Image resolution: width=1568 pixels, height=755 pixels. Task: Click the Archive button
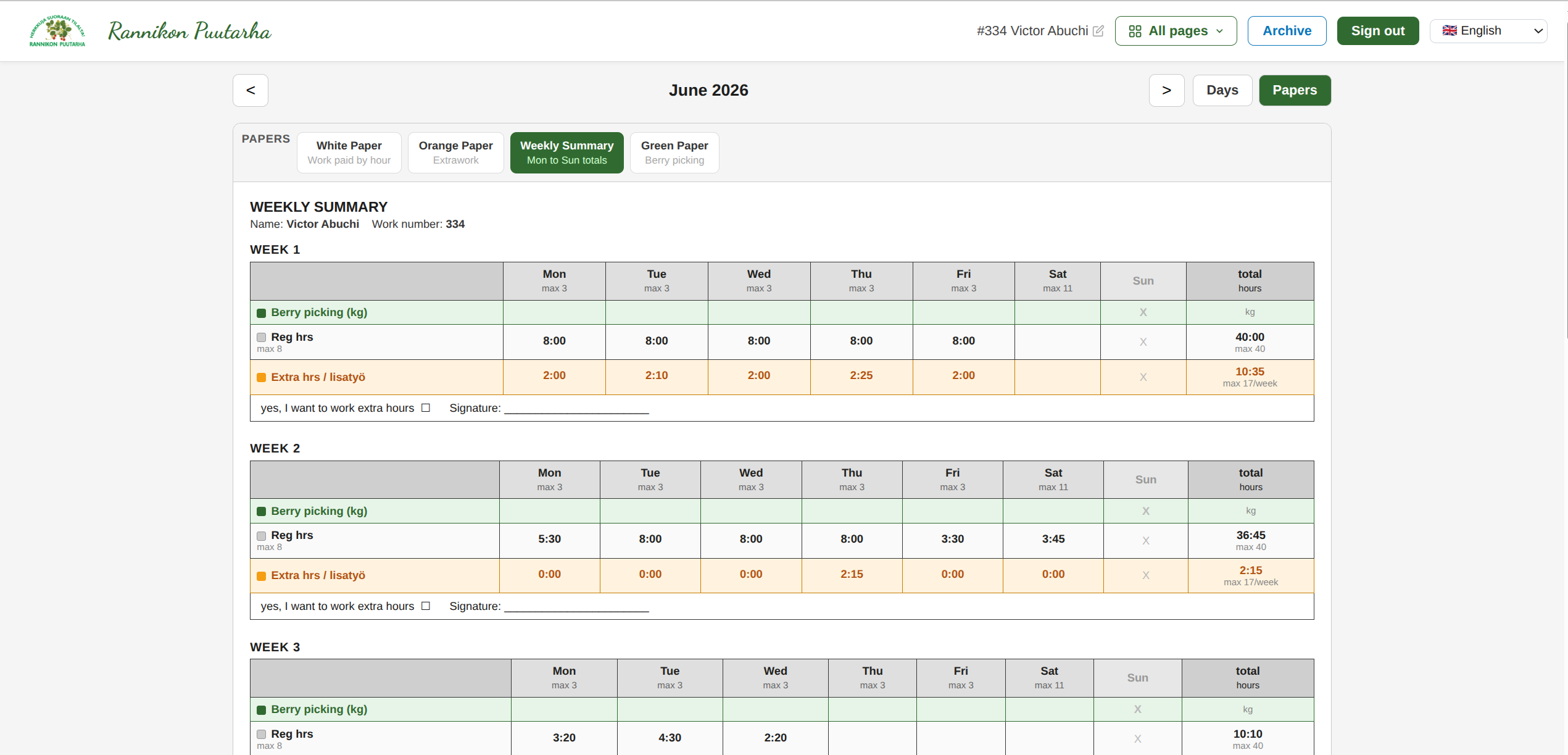pyautogui.click(x=1287, y=31)
